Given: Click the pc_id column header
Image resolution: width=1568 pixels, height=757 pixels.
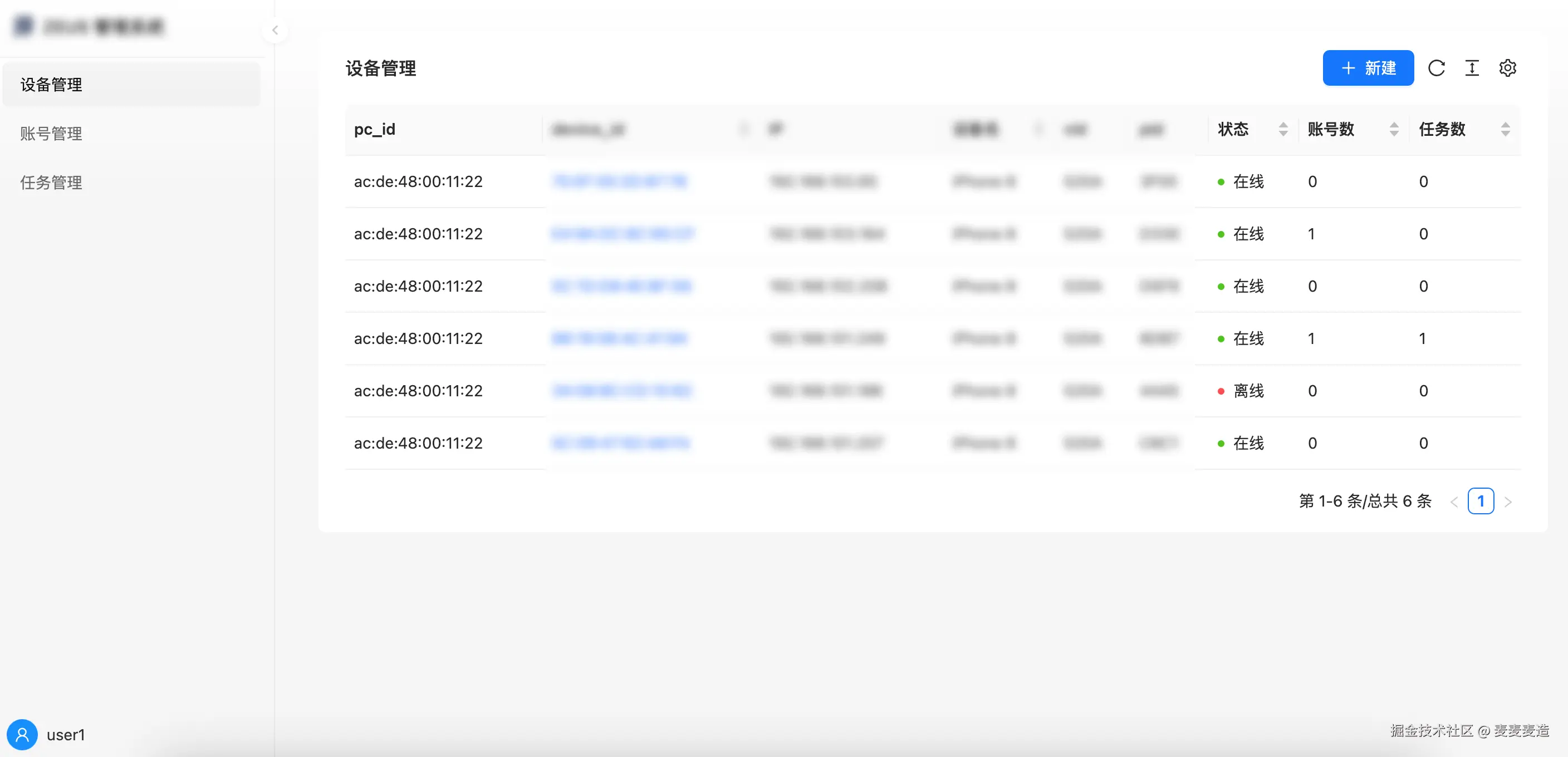Looking at the screenshot, I should (374, 129).
